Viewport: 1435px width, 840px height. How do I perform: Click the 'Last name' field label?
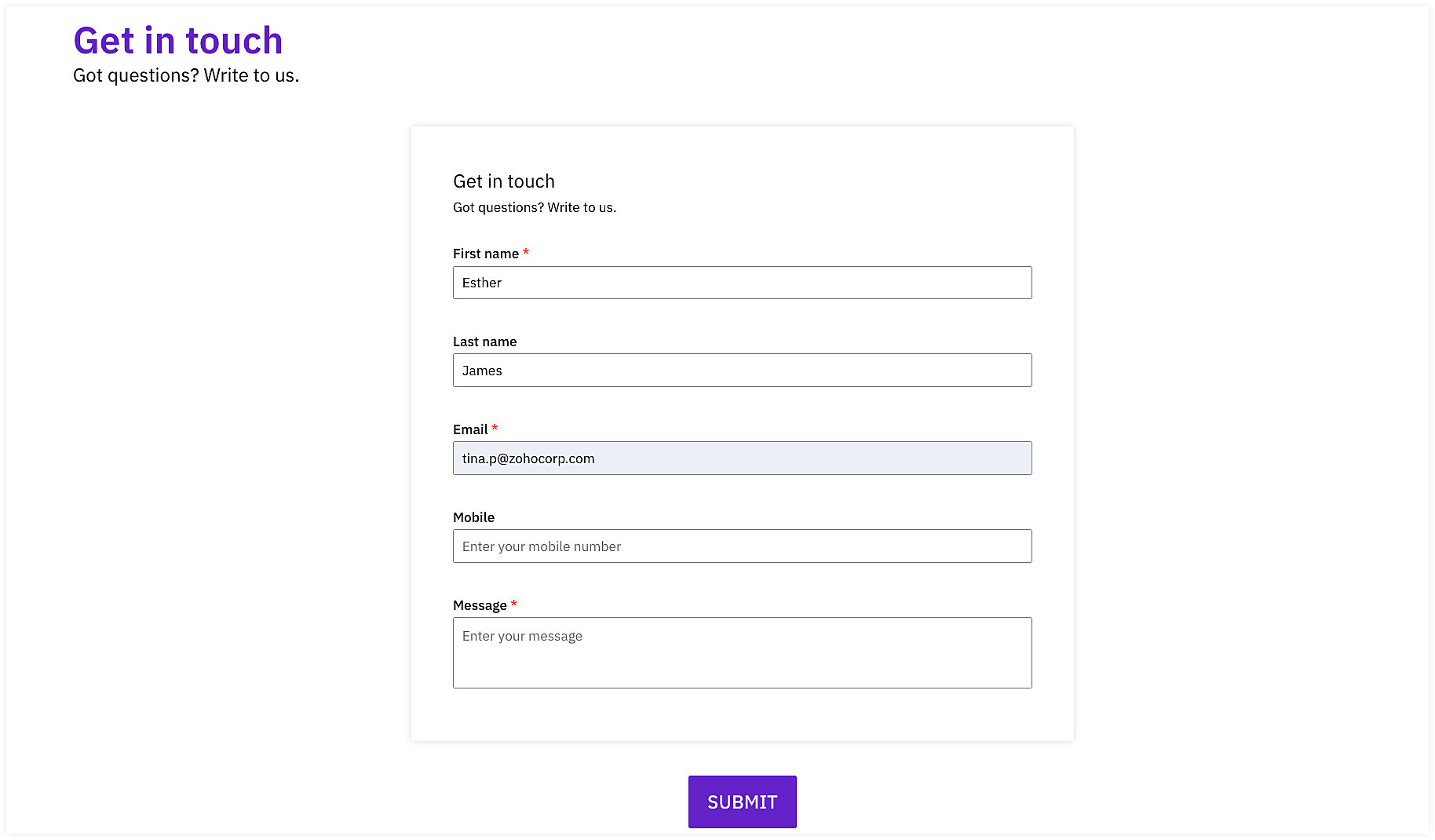(x=484, y=341)
